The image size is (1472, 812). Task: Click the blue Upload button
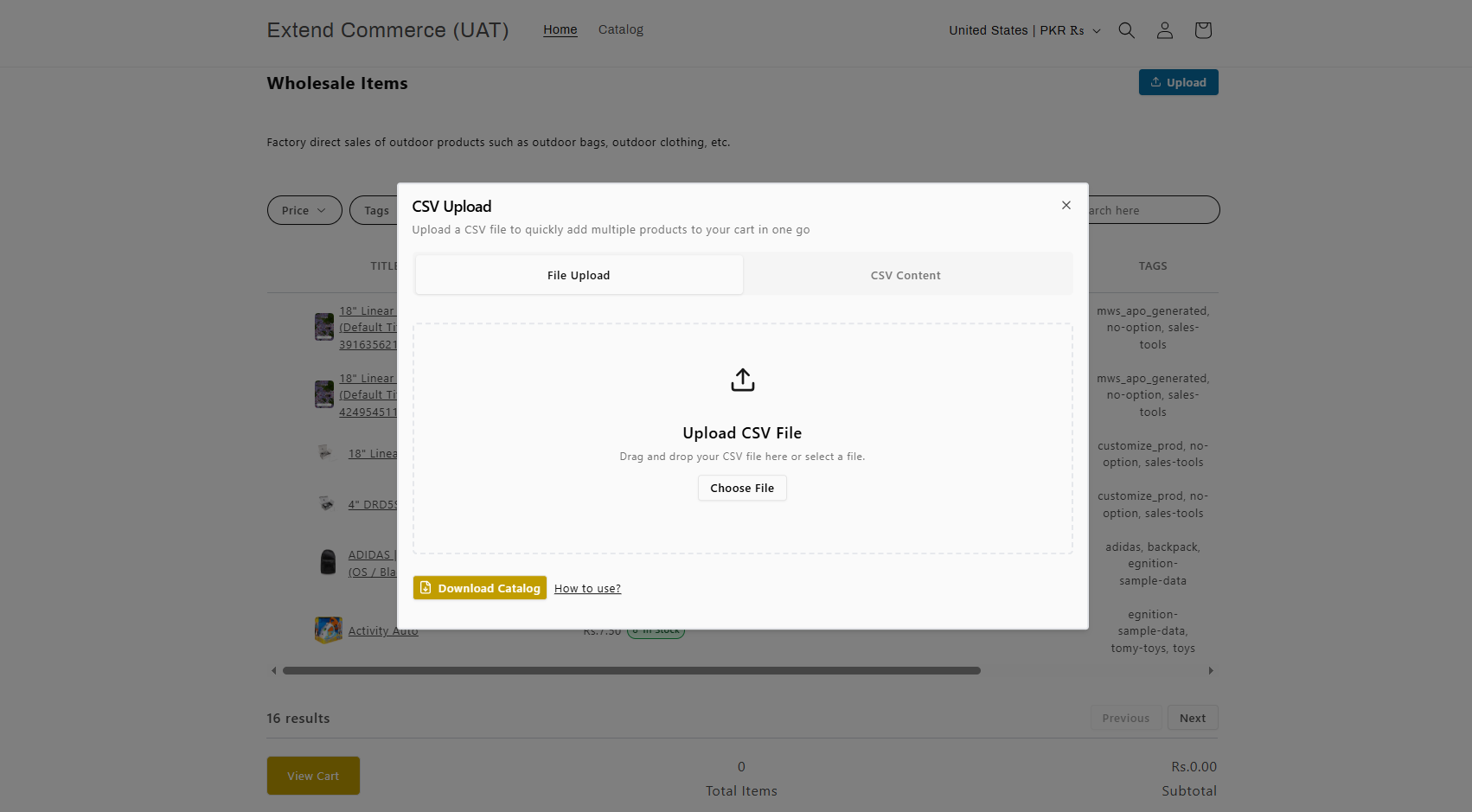[x=1178, y=82]
